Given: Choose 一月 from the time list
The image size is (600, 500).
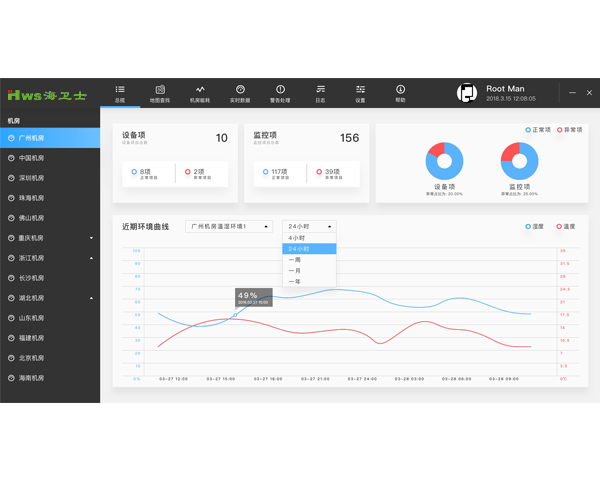Looking at the screenshot, I should (x=309, y=270).
